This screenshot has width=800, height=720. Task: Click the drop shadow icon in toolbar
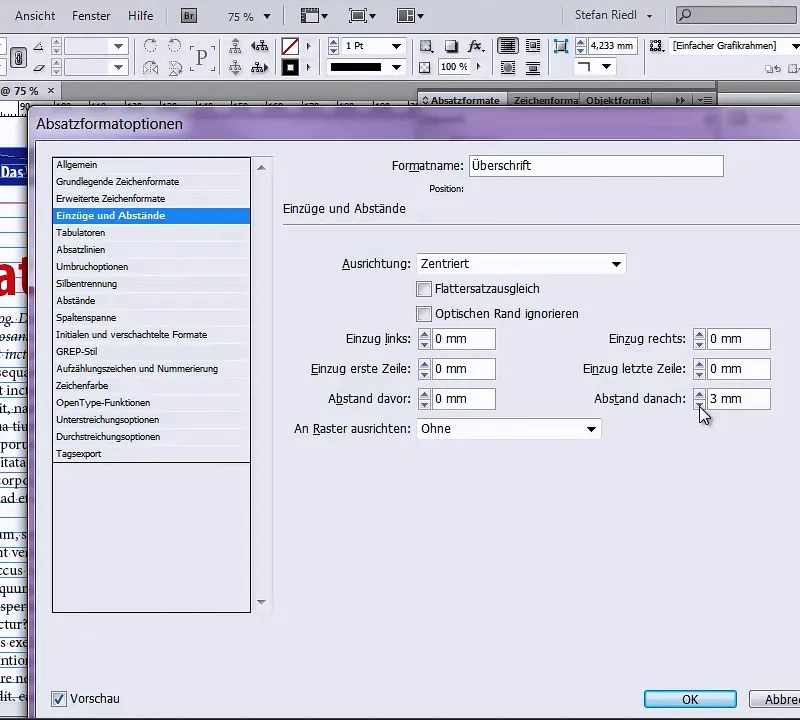click(451, 46)
